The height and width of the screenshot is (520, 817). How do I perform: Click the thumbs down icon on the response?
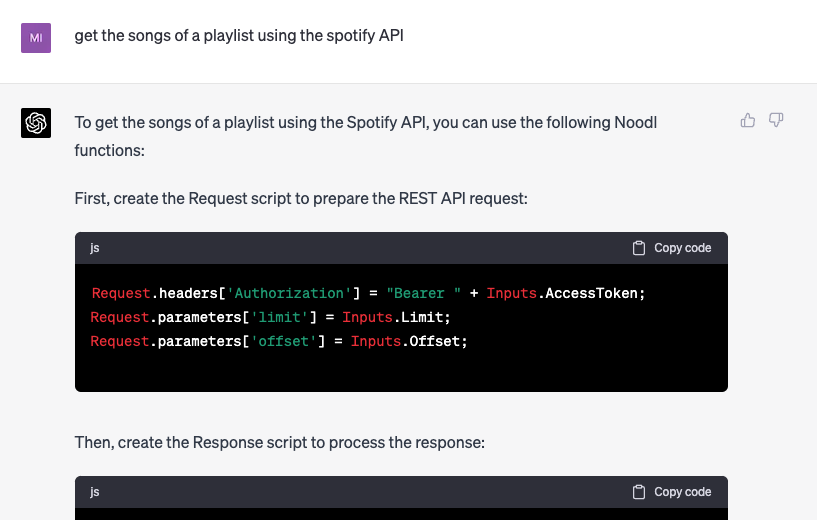pyautogui.click(x=776, y=121)
